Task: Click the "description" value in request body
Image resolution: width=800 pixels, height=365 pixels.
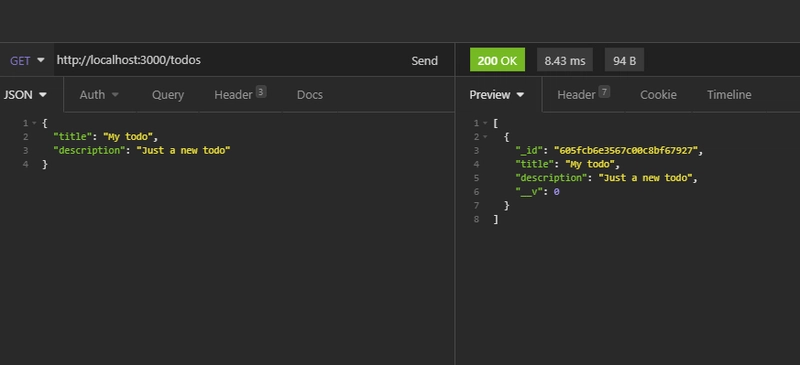Action: point(183,151)
